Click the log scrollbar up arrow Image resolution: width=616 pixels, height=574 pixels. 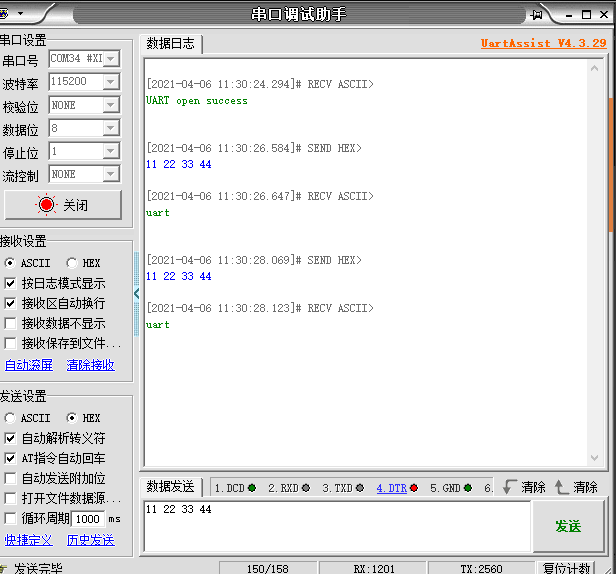(594, 69)
